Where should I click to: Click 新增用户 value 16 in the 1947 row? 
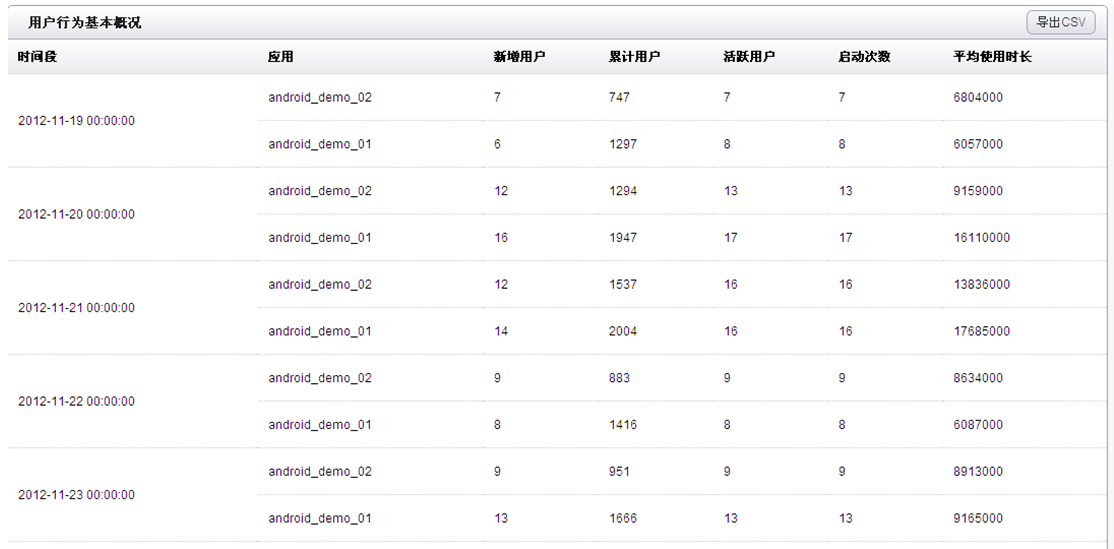501,238
